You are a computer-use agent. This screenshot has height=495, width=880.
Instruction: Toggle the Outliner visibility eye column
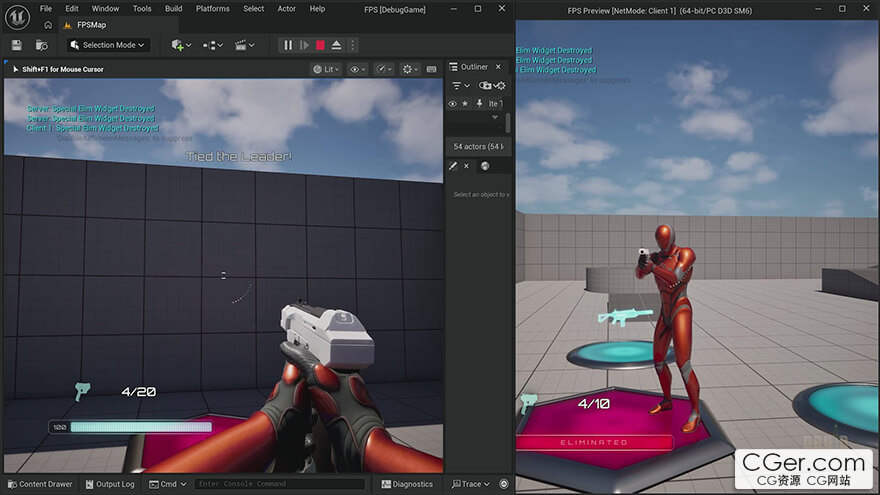tap(452, 103)
